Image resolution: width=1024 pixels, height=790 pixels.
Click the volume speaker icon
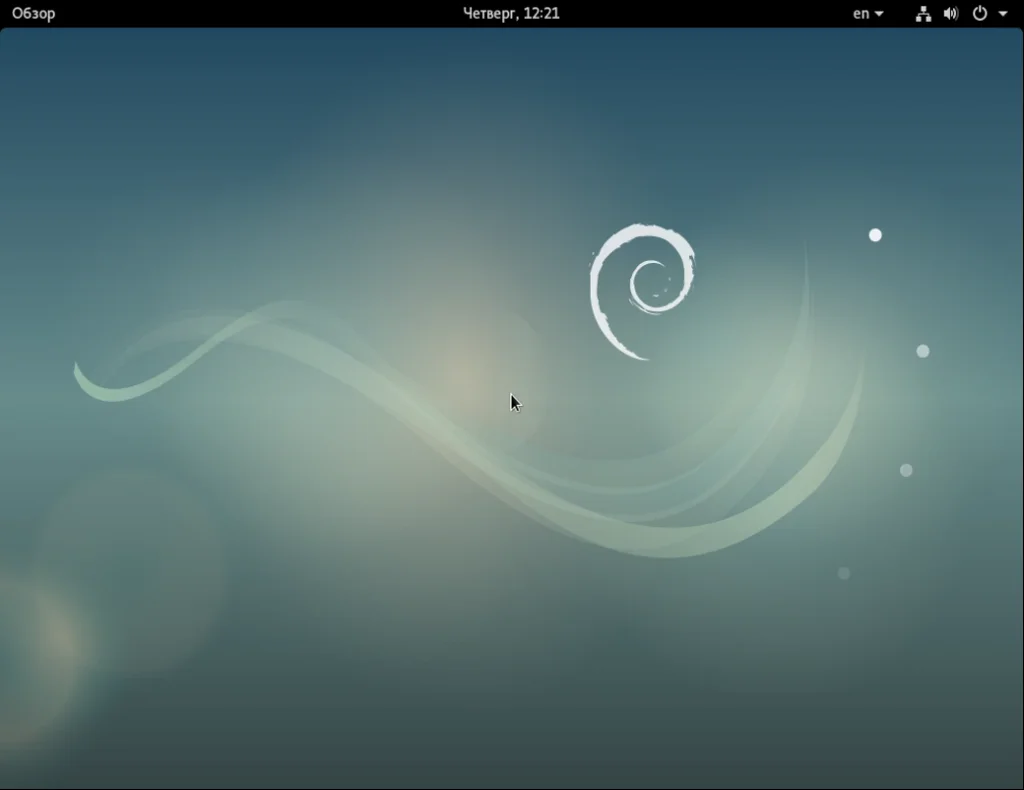tap(951, 14)
